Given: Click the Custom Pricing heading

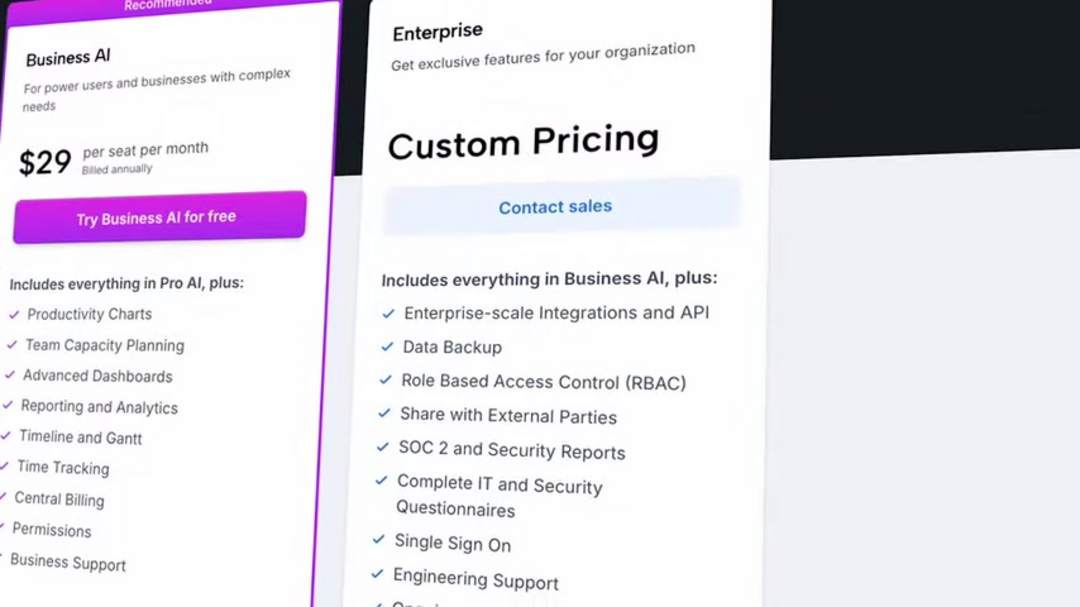Looking at the screenshot, I should click(523, 142).
